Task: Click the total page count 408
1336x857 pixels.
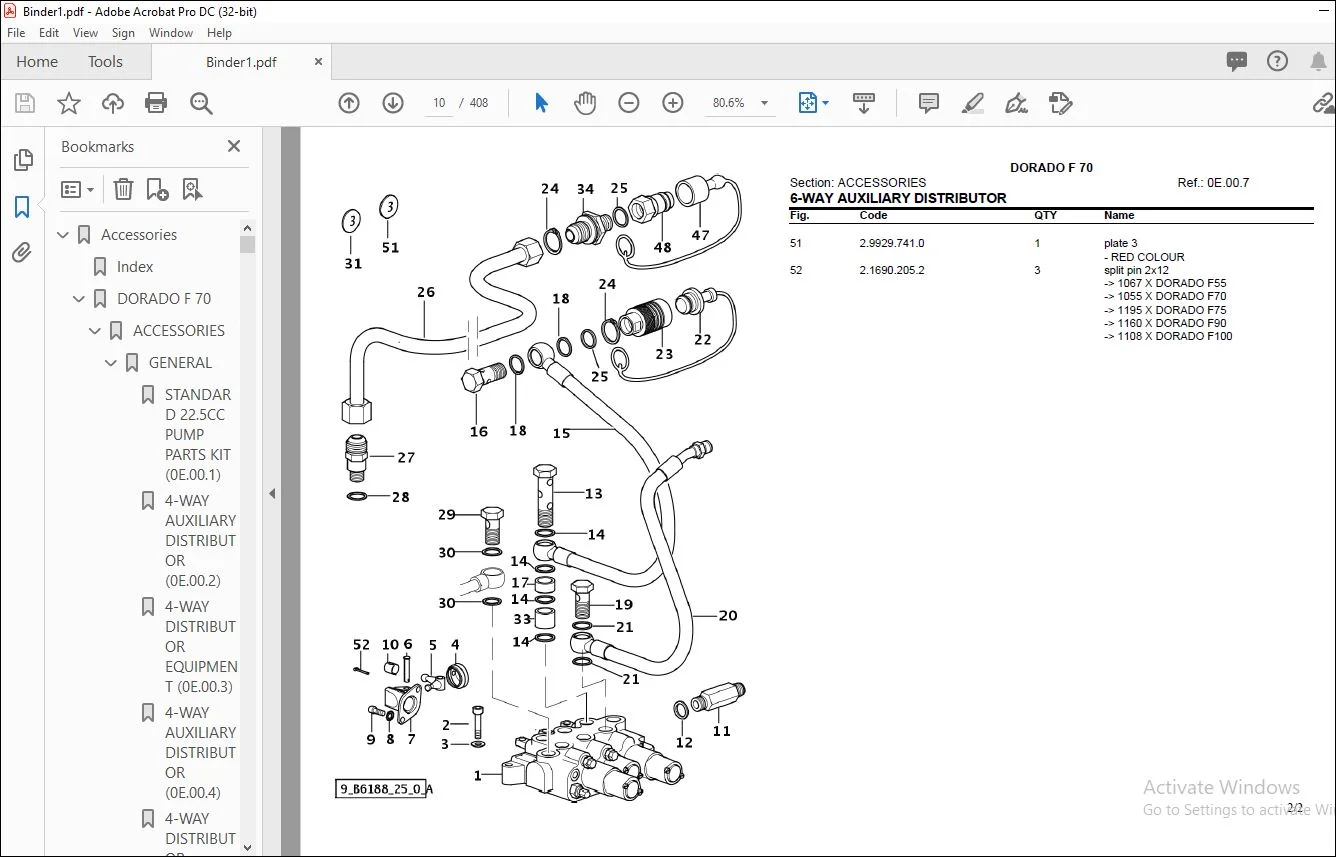Action: click(479, 103)
